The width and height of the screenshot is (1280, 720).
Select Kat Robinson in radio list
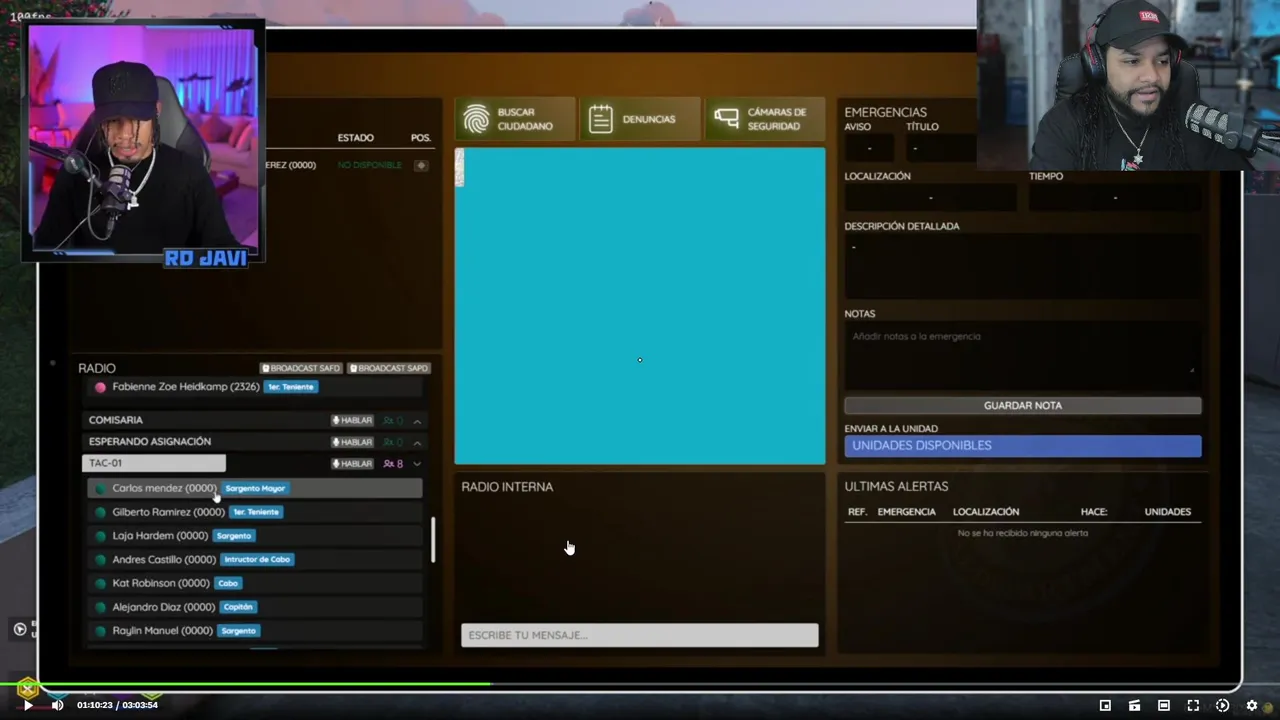pyautogui.click(x=254, y=583)
